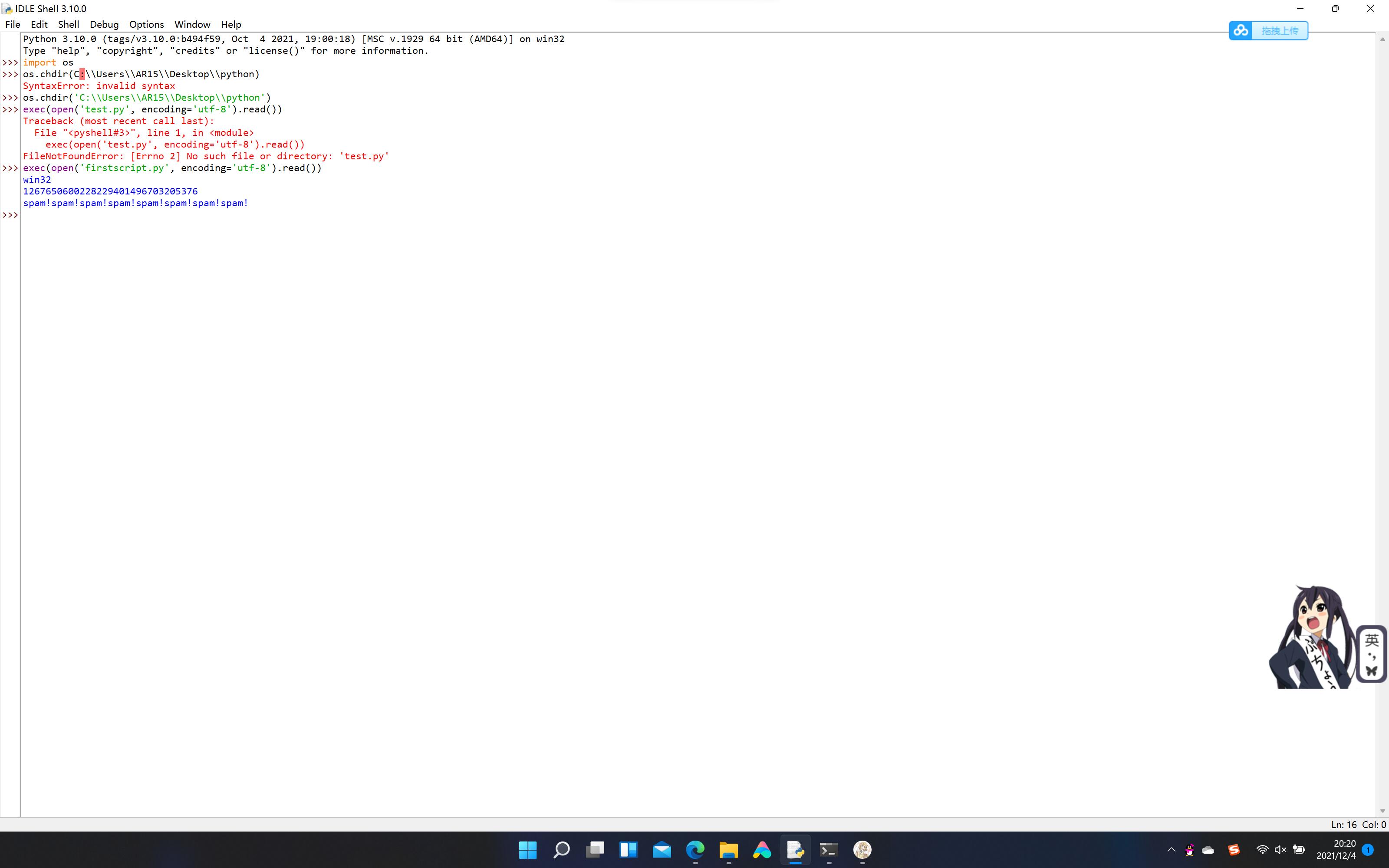Image resolution: width=1389 pixels, height=868 pixels.
Task: Open the Mail app taskbar icon
Action: [662, 850]
